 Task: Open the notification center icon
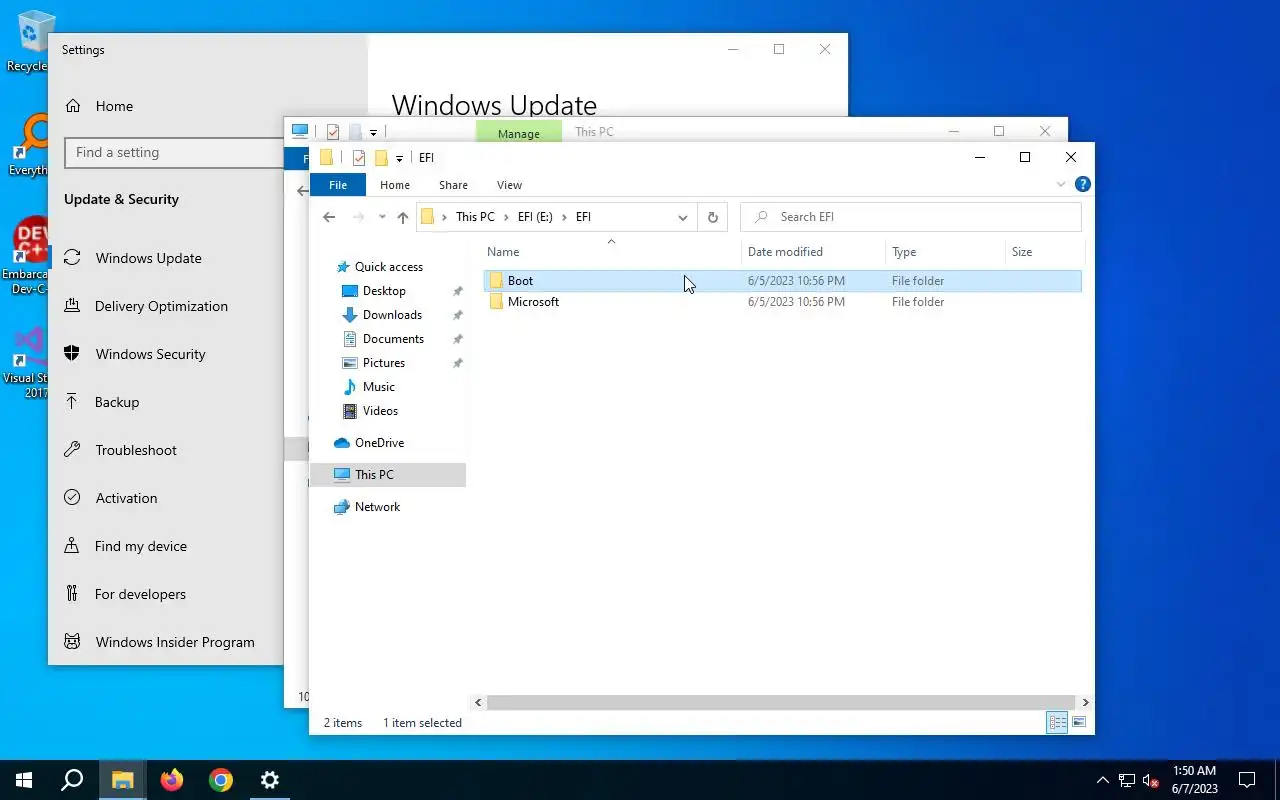pyautogui.click(x=1247, y=780)
